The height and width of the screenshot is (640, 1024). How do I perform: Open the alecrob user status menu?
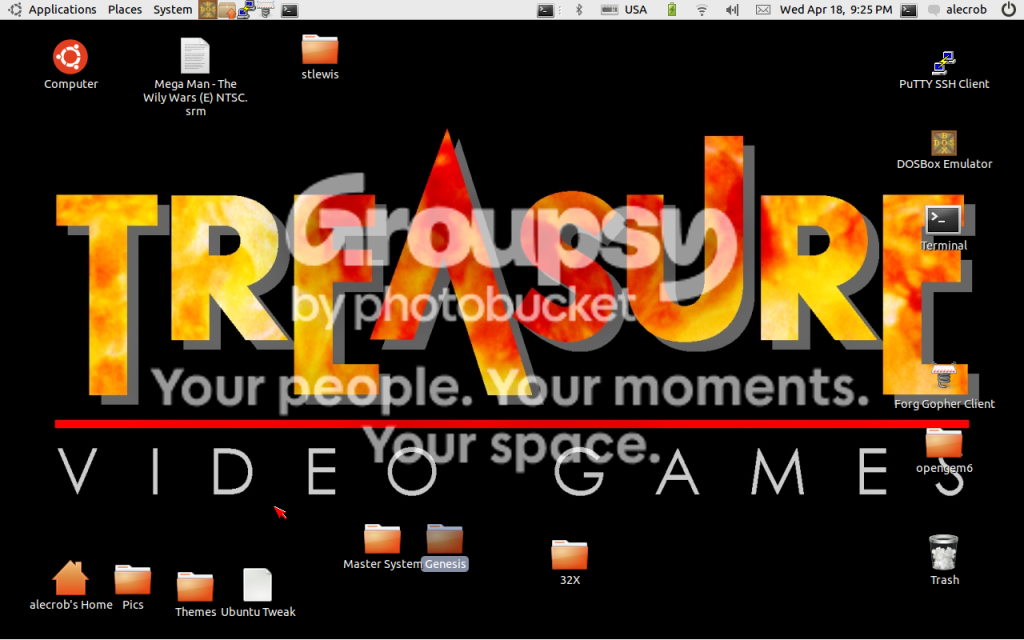coord(958,10)
